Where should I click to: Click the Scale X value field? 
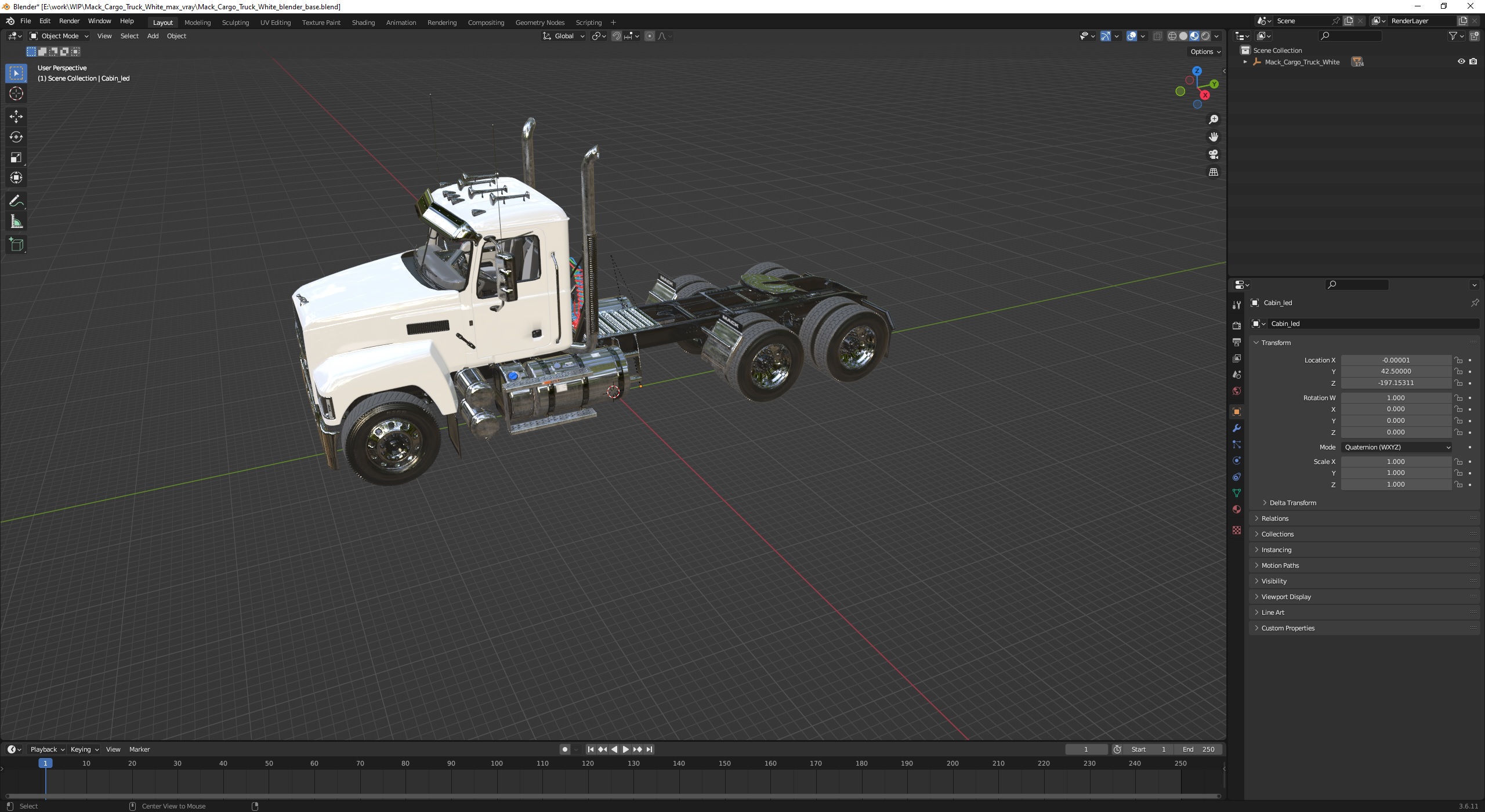click(x=1396, y=462)
